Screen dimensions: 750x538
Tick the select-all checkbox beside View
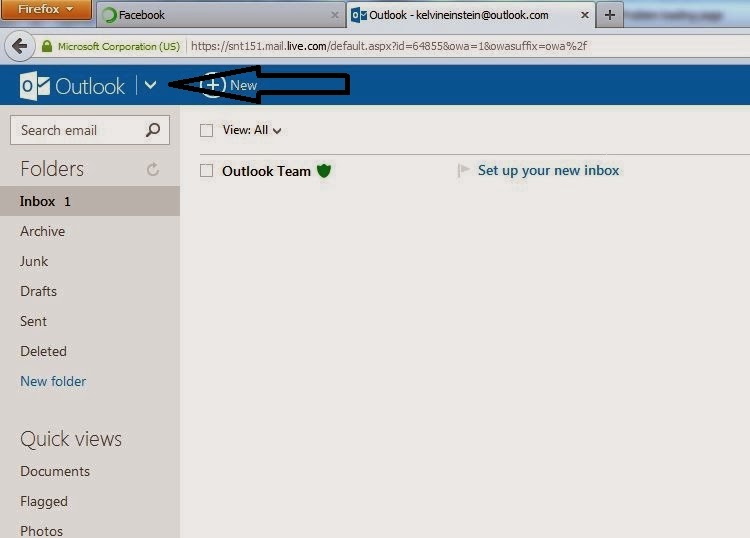pos(206,130)
